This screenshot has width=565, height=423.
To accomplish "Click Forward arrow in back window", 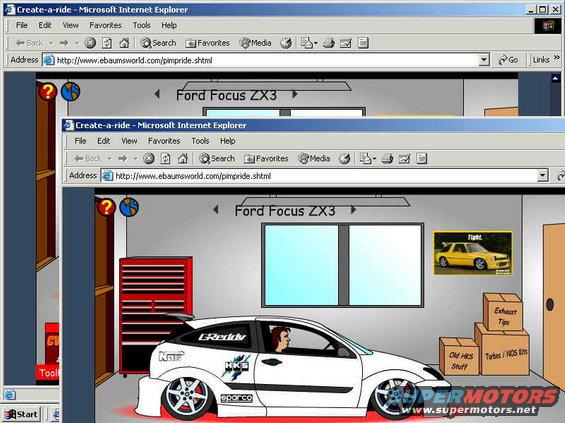I will [64, 43].
